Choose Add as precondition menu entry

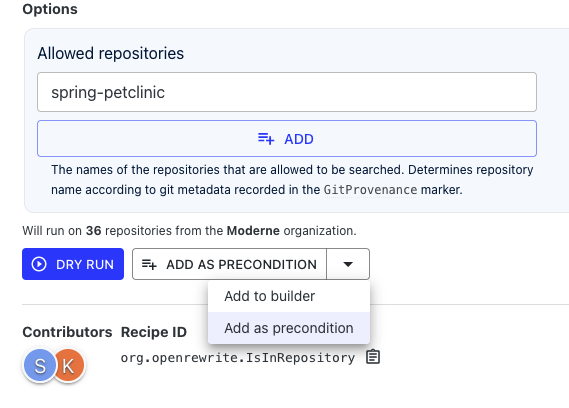click(x=289, y=328)
